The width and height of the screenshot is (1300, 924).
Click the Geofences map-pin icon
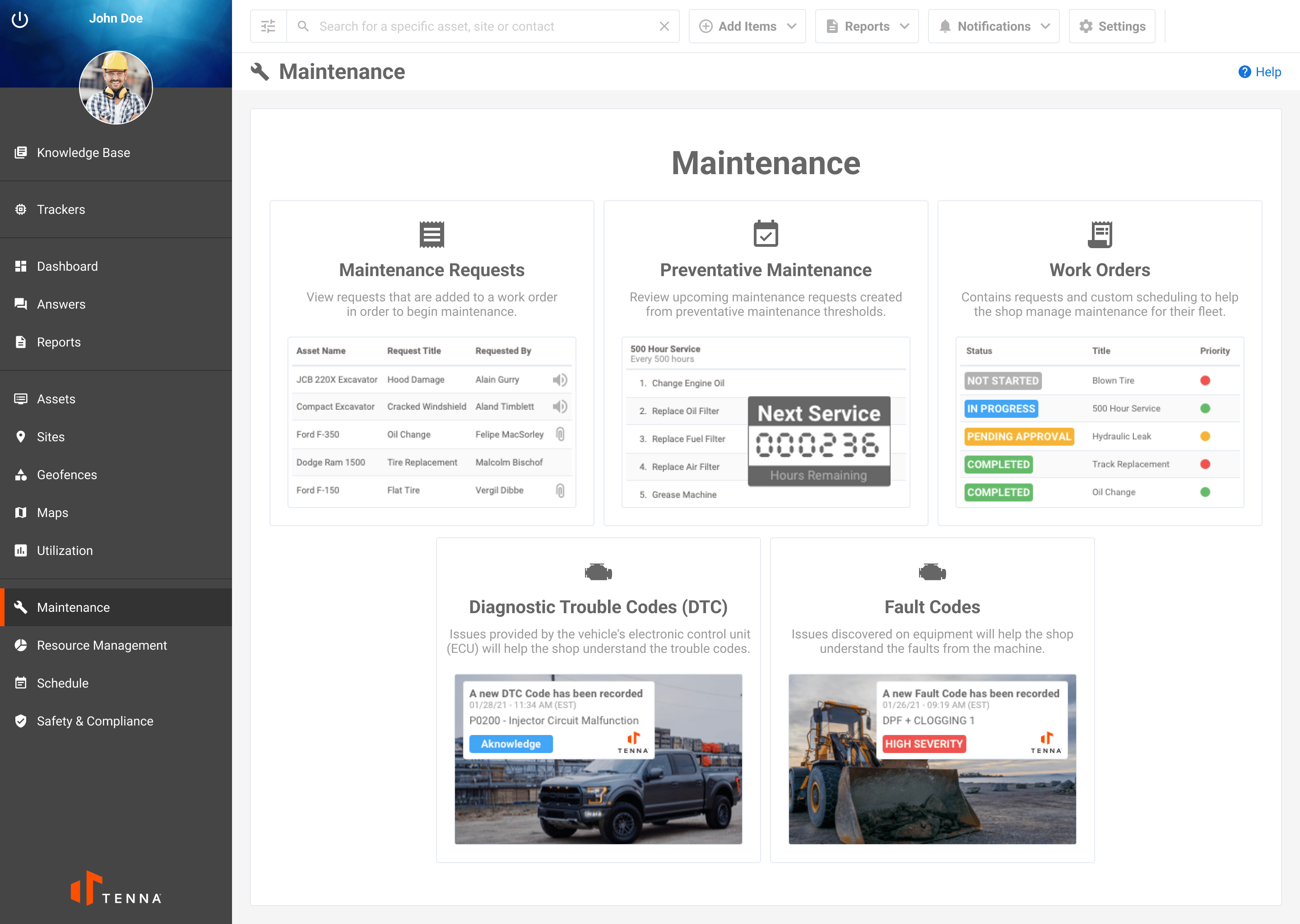point(21,475)
